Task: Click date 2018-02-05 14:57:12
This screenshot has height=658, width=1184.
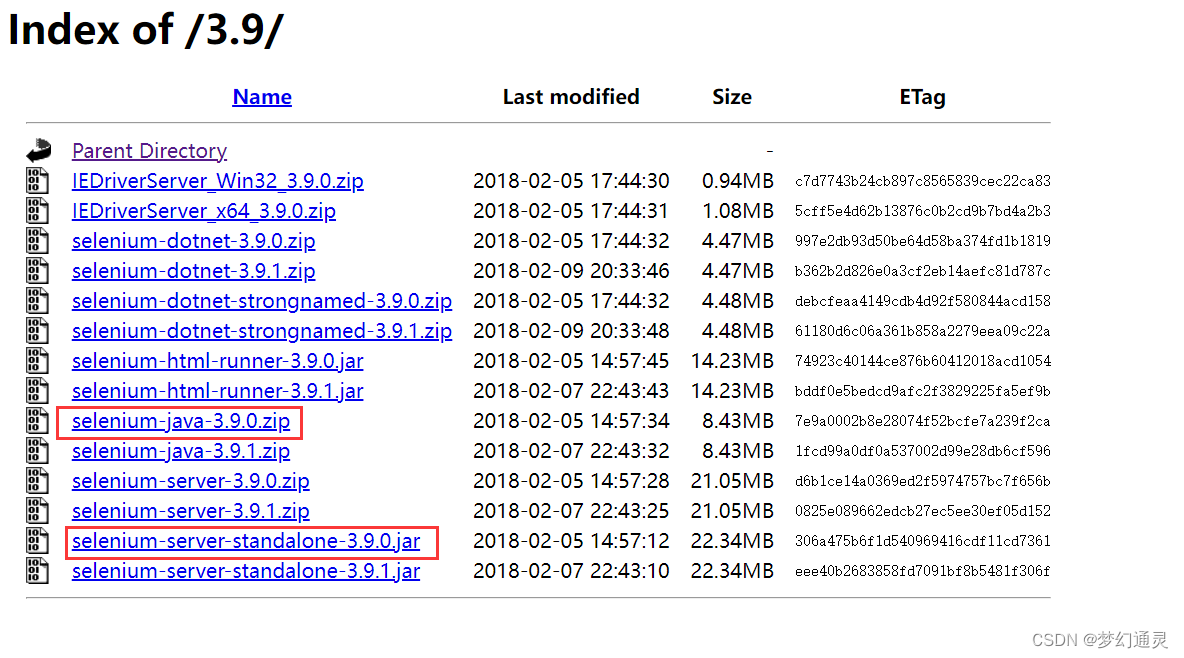Action: (571, 541)
